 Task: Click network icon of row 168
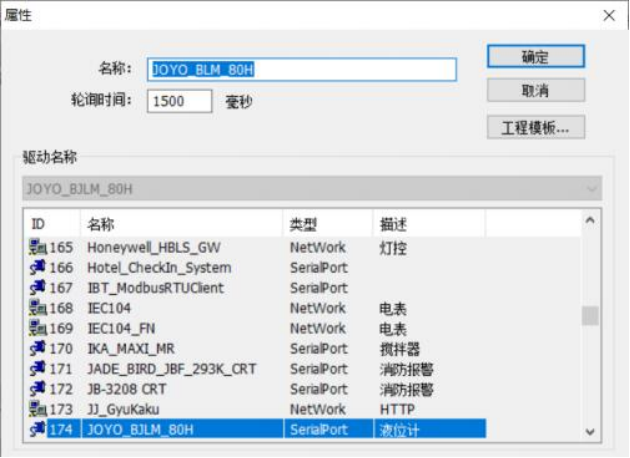pyautogui.click(x=38, y=308)
